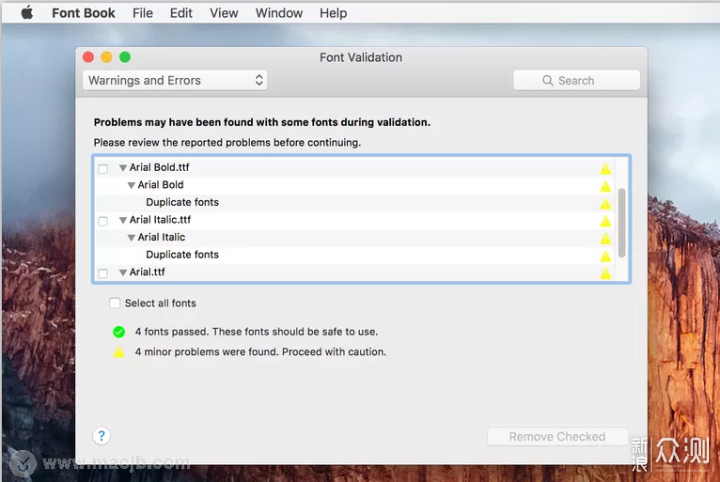Collapse the Arial Bold sub-item
This screenshot has width=720, height=482.
coord(131,185)
